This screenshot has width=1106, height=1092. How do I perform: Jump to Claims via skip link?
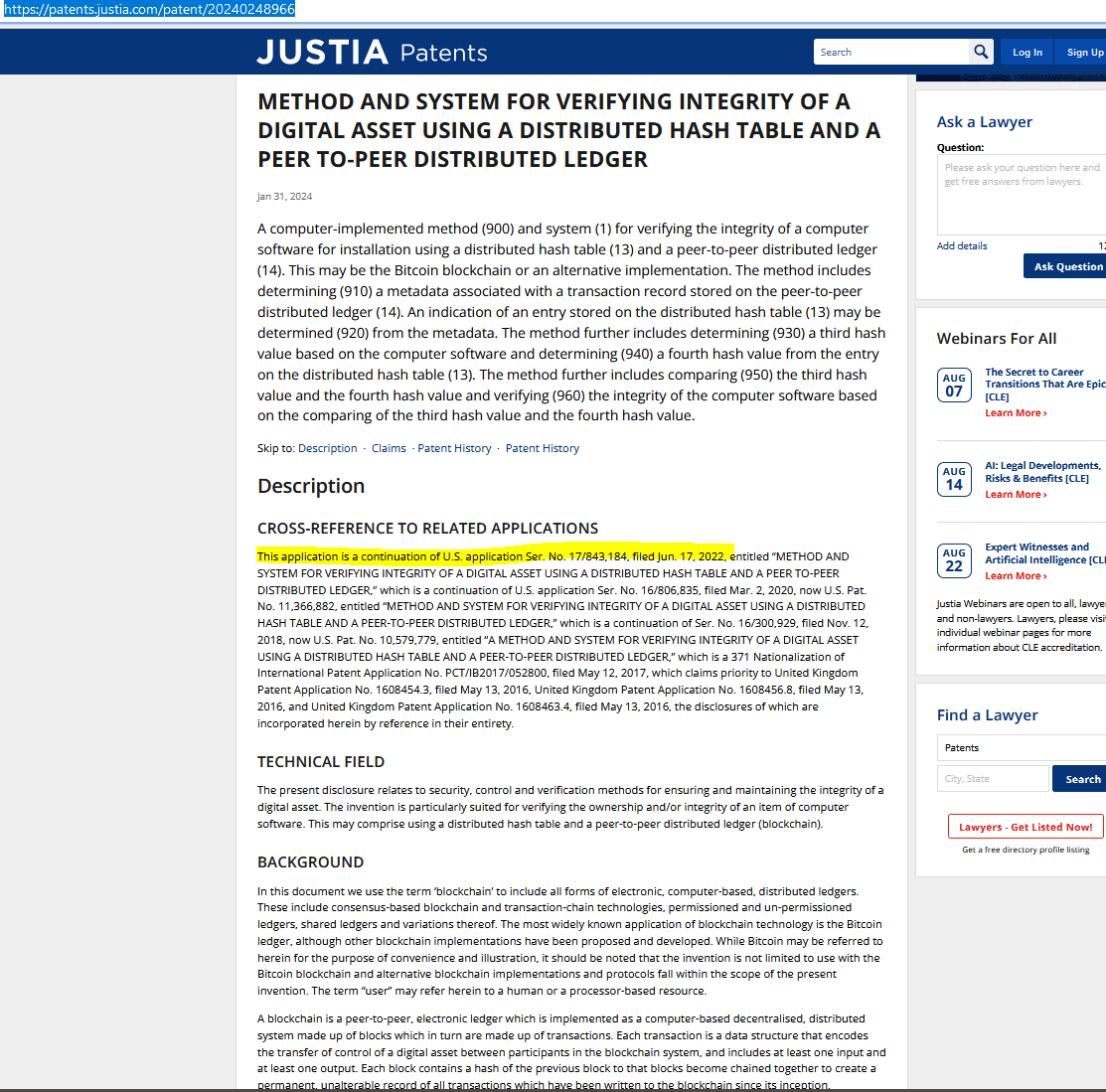coord(389,449)
